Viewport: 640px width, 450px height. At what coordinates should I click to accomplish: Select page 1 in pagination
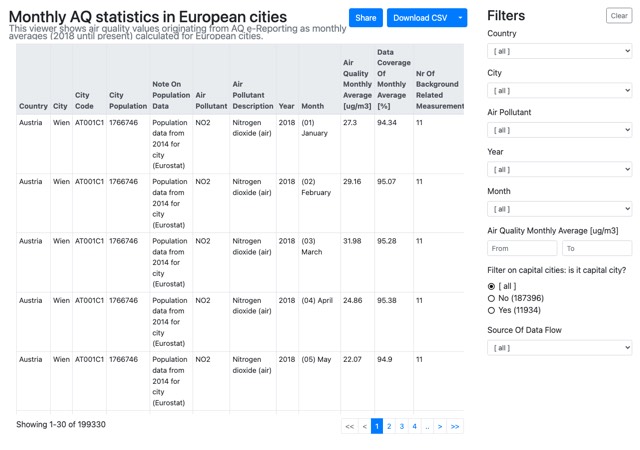pos(377,426)
